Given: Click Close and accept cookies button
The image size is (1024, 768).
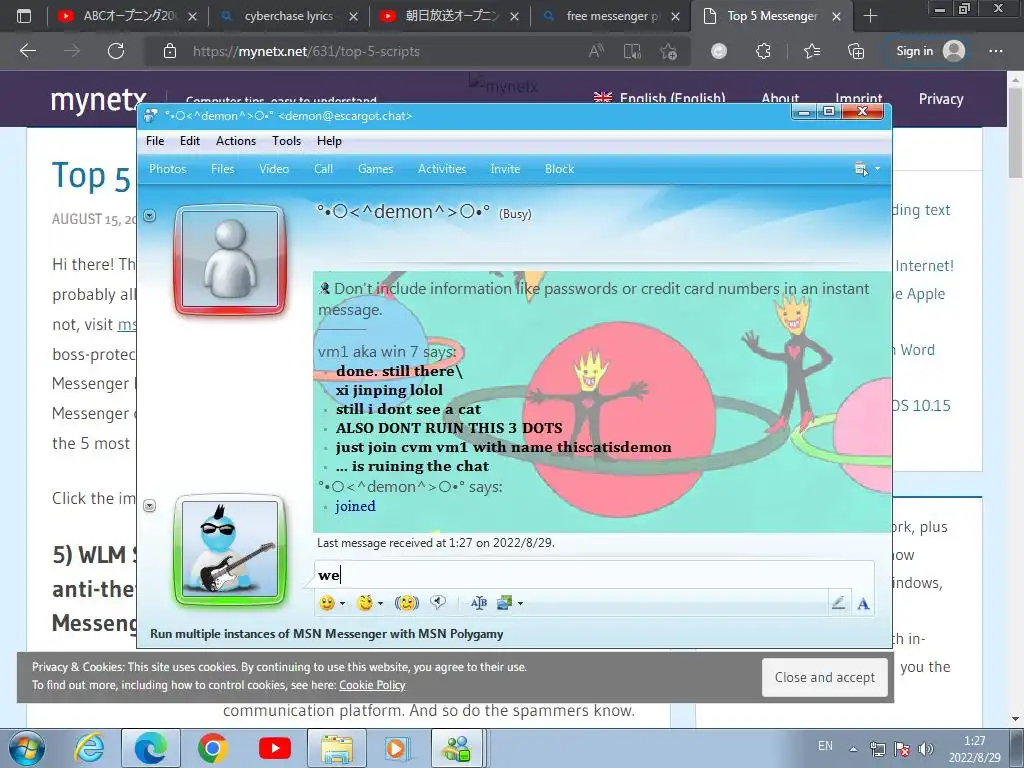Looking at the screenshot, I should 825,677.
